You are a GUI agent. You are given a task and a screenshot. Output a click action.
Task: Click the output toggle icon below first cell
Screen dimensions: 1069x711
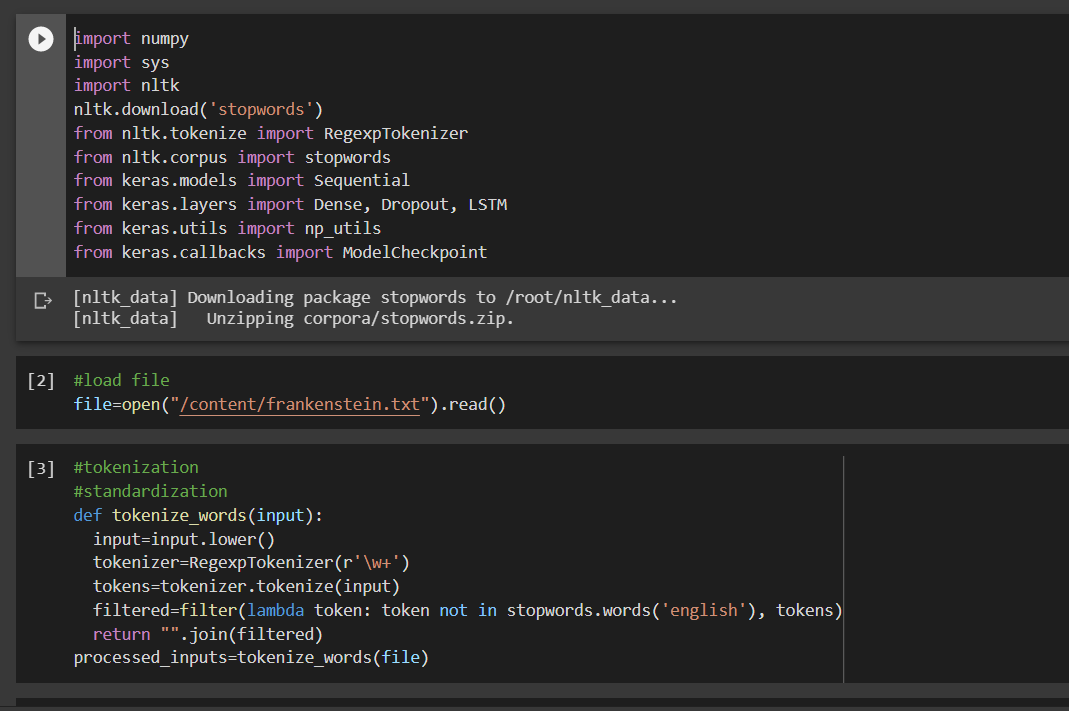(43, 301)
